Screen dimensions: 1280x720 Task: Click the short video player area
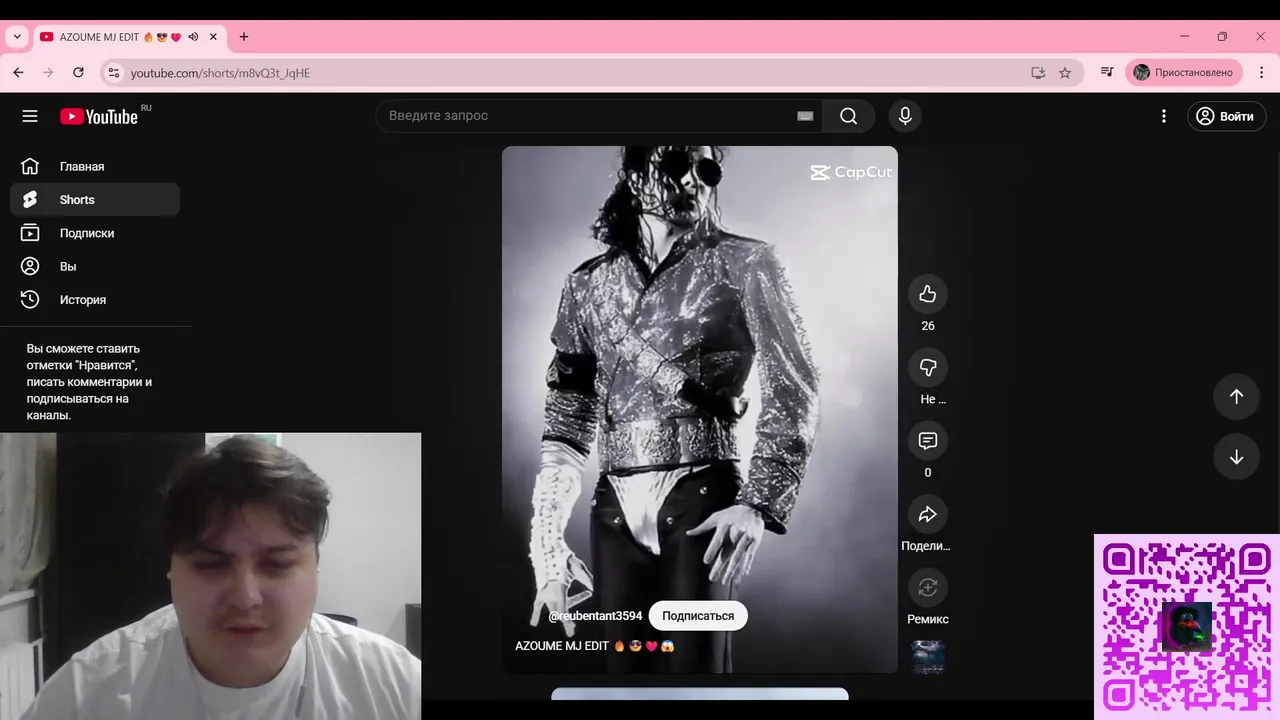click(700, 410)
